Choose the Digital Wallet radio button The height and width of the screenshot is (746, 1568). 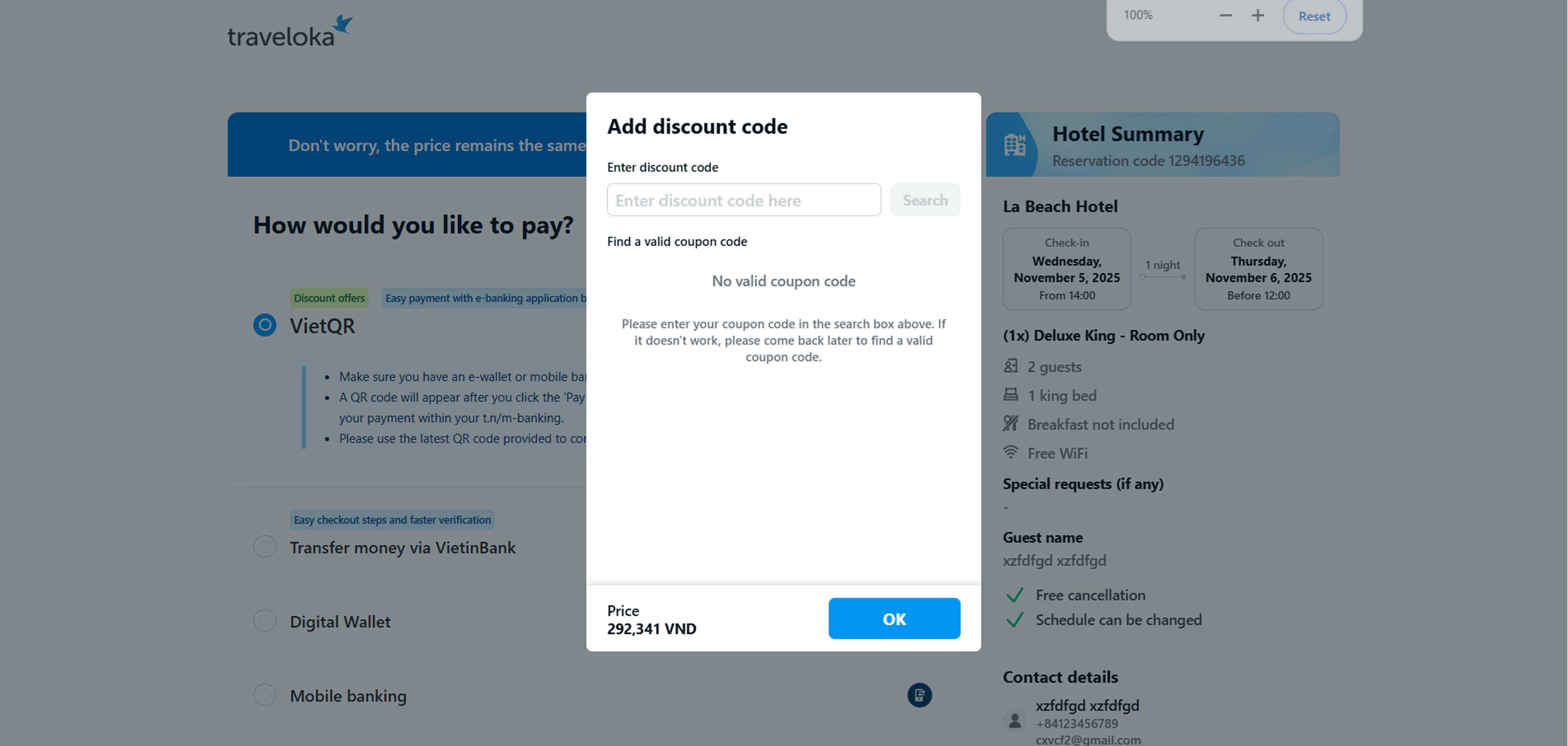[265, 621]
